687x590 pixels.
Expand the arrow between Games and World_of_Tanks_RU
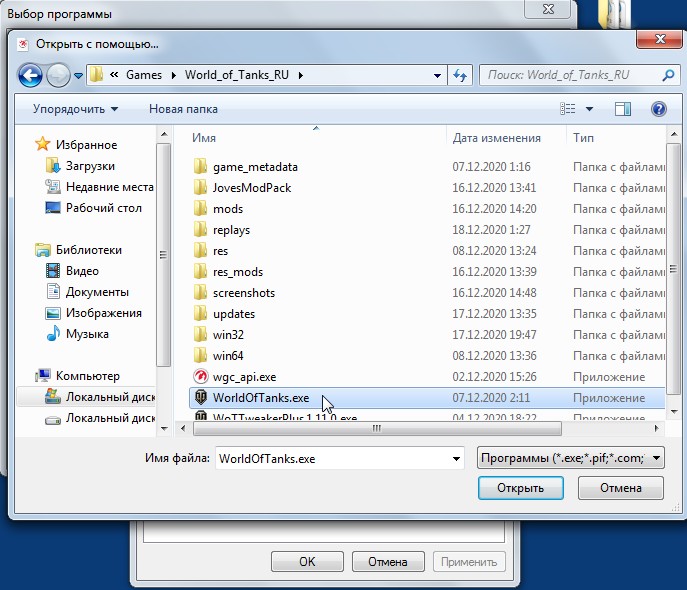174,75
